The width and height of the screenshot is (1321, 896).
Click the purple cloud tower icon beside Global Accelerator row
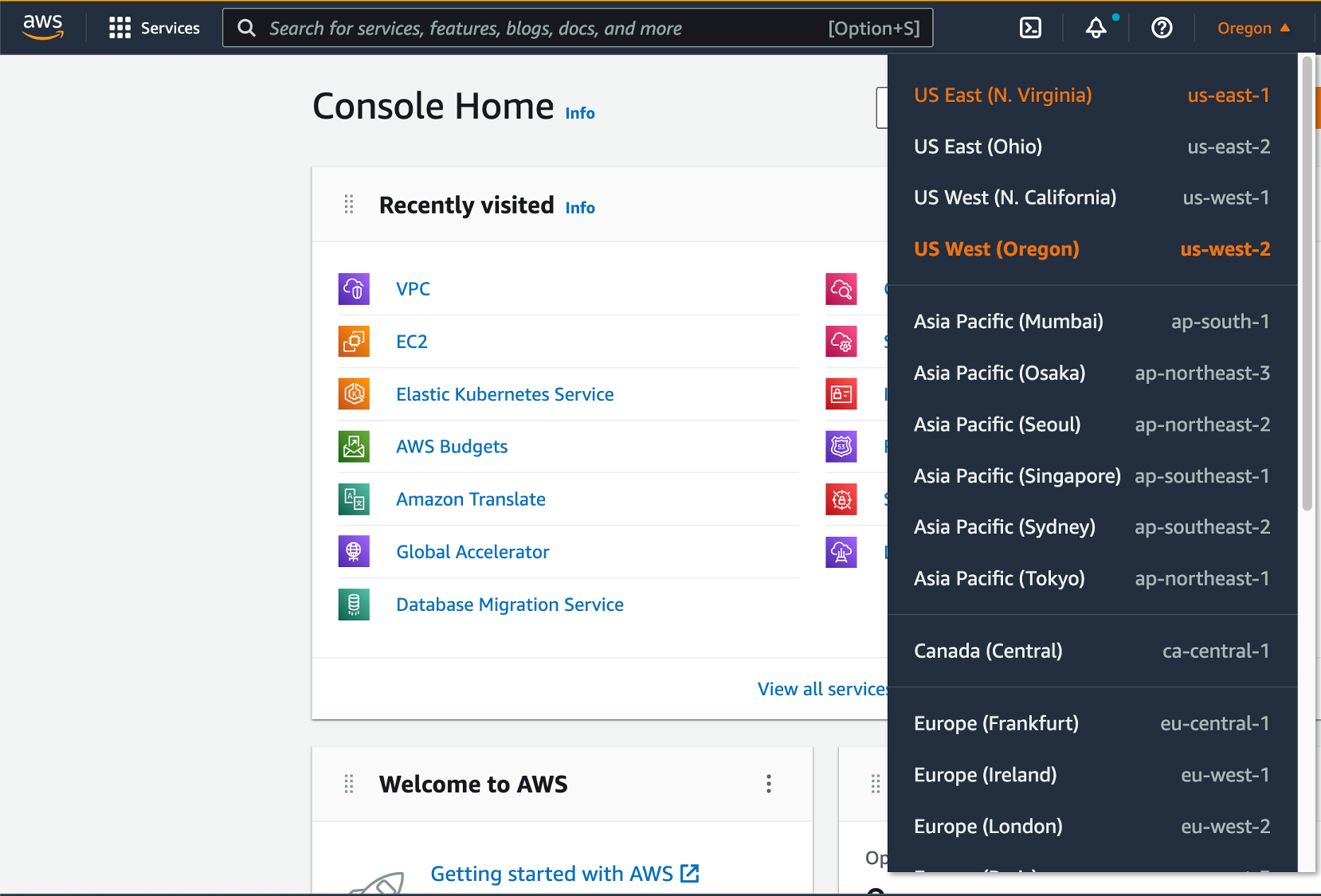point(841,552)
